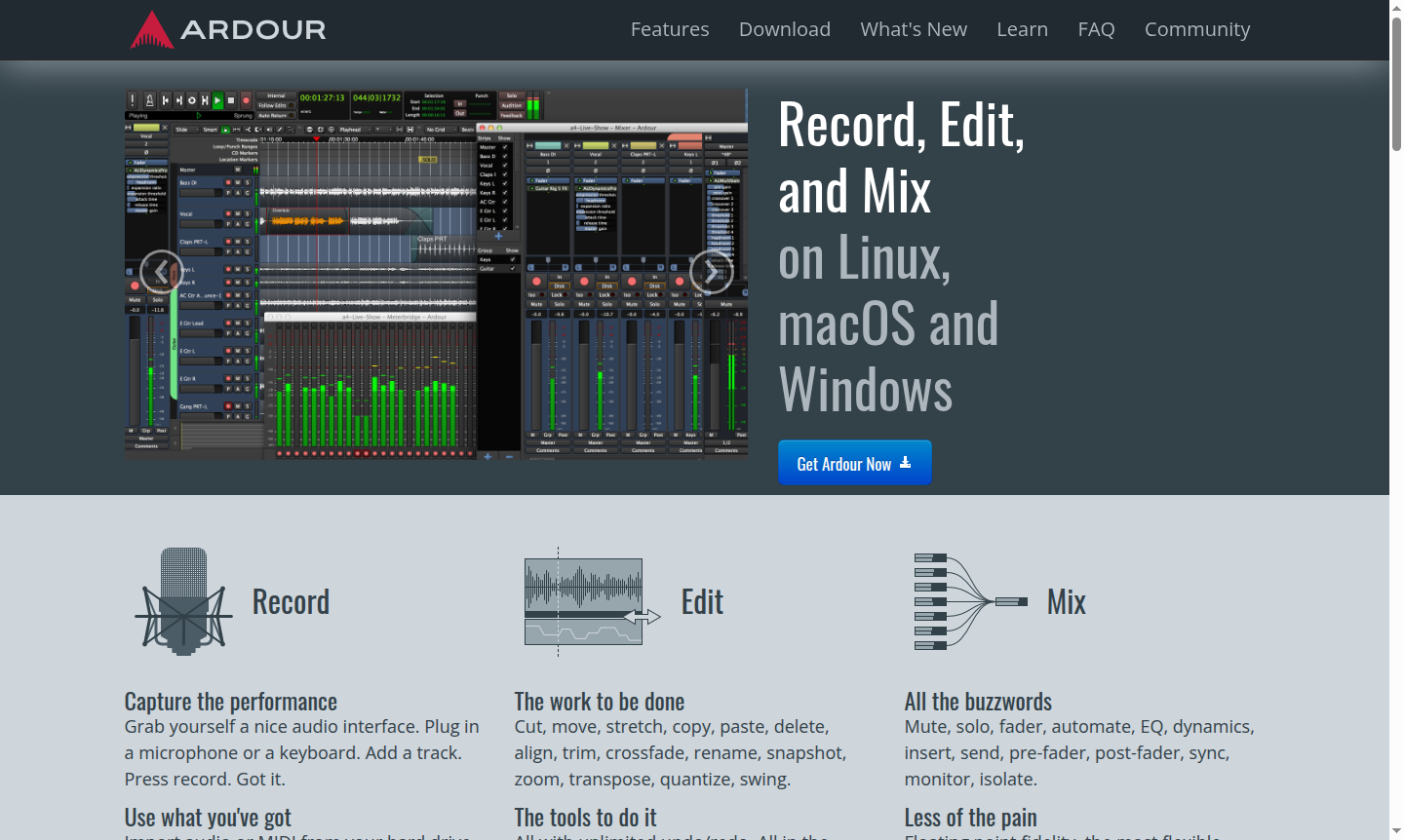1404x840 pixels.
Task: Open the Playhead dropdown in the editor toolbar
Action: pyautogui.click(x=355, y=129)
